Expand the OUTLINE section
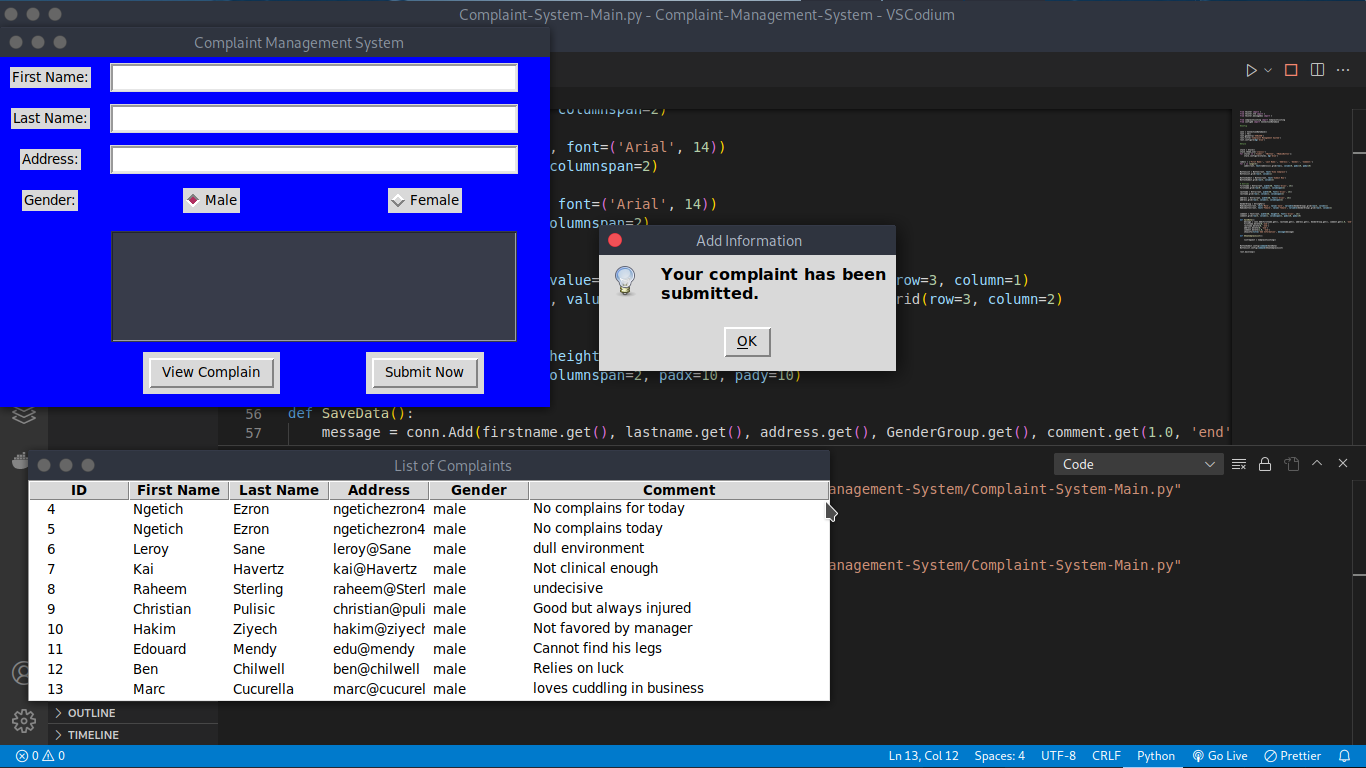1366x768 pixels. coord(91,713)
